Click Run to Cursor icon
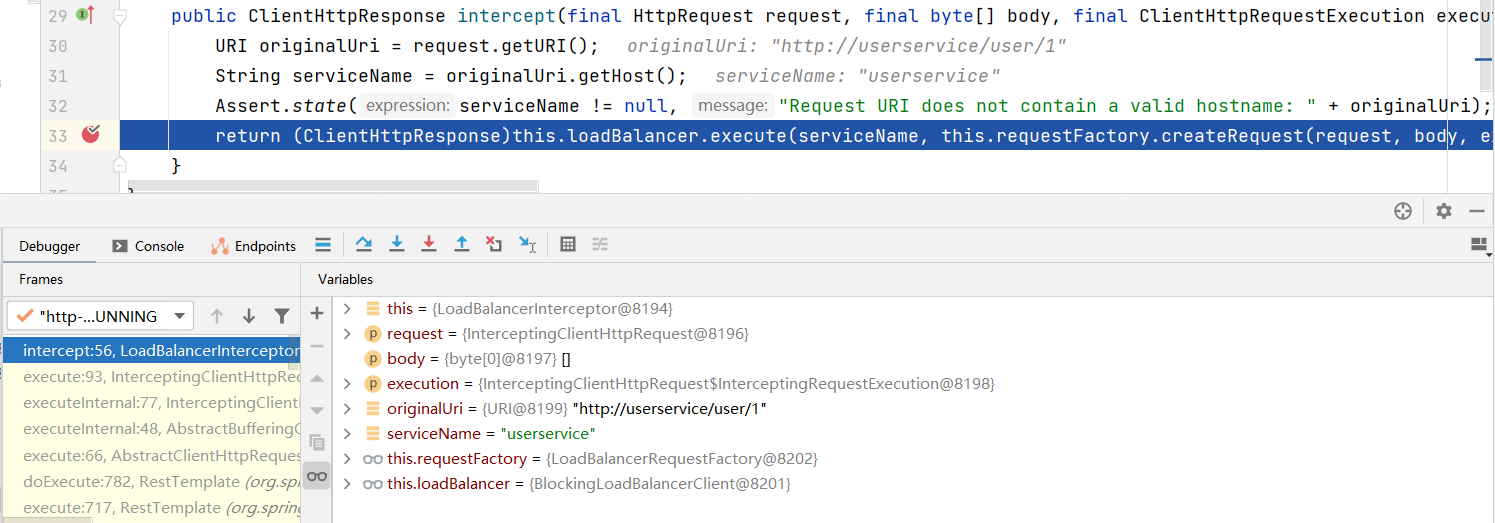1495x523 pixels. pyautogui.click(x=527, y=244)
